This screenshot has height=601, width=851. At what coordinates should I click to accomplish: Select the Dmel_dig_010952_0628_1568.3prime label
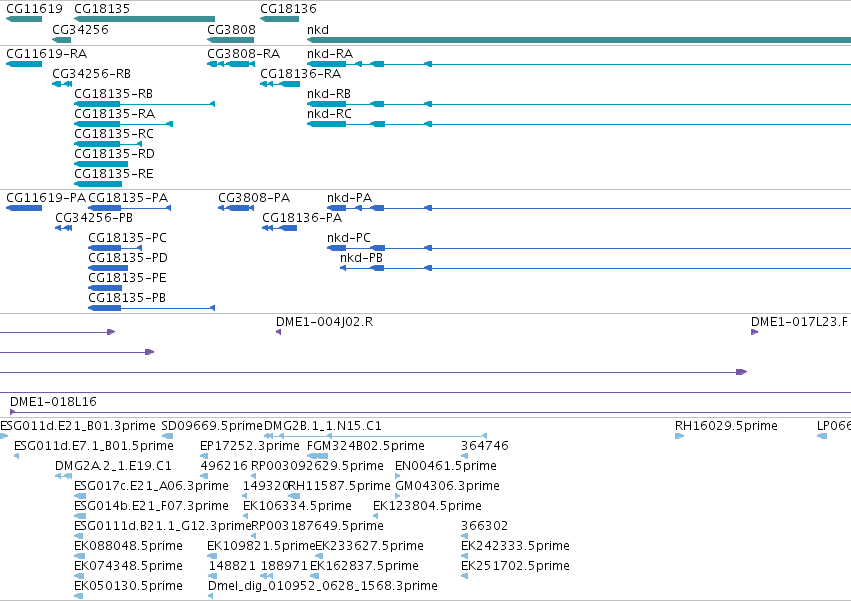(323, 586)
